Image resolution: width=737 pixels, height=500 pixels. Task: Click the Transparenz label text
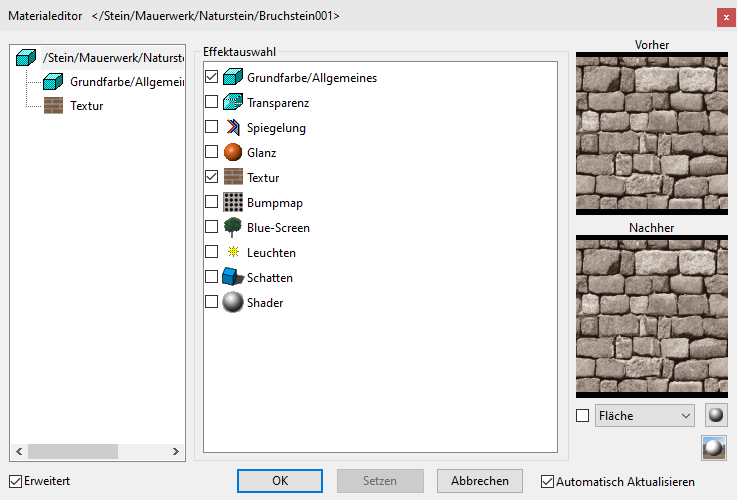[x=278, y=103]
